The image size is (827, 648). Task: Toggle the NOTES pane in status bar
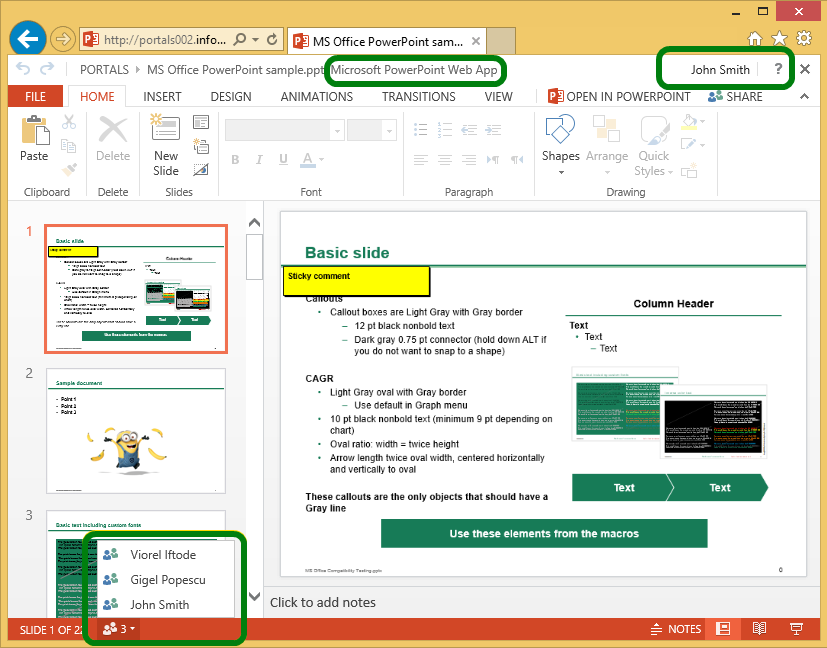tap(676, 628)
